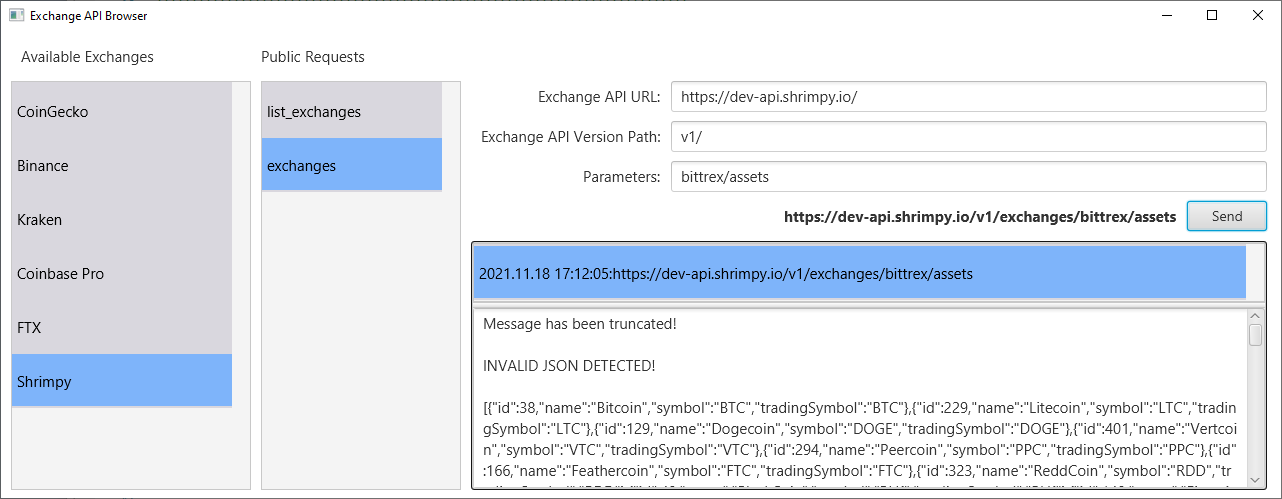
Task: Select the 17:12:05 request history entry
Action: pos(859,273)
